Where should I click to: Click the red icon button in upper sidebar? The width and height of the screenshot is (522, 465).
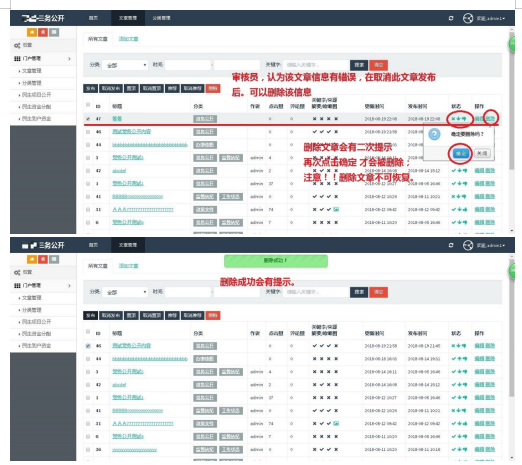[x=43, y=32]
